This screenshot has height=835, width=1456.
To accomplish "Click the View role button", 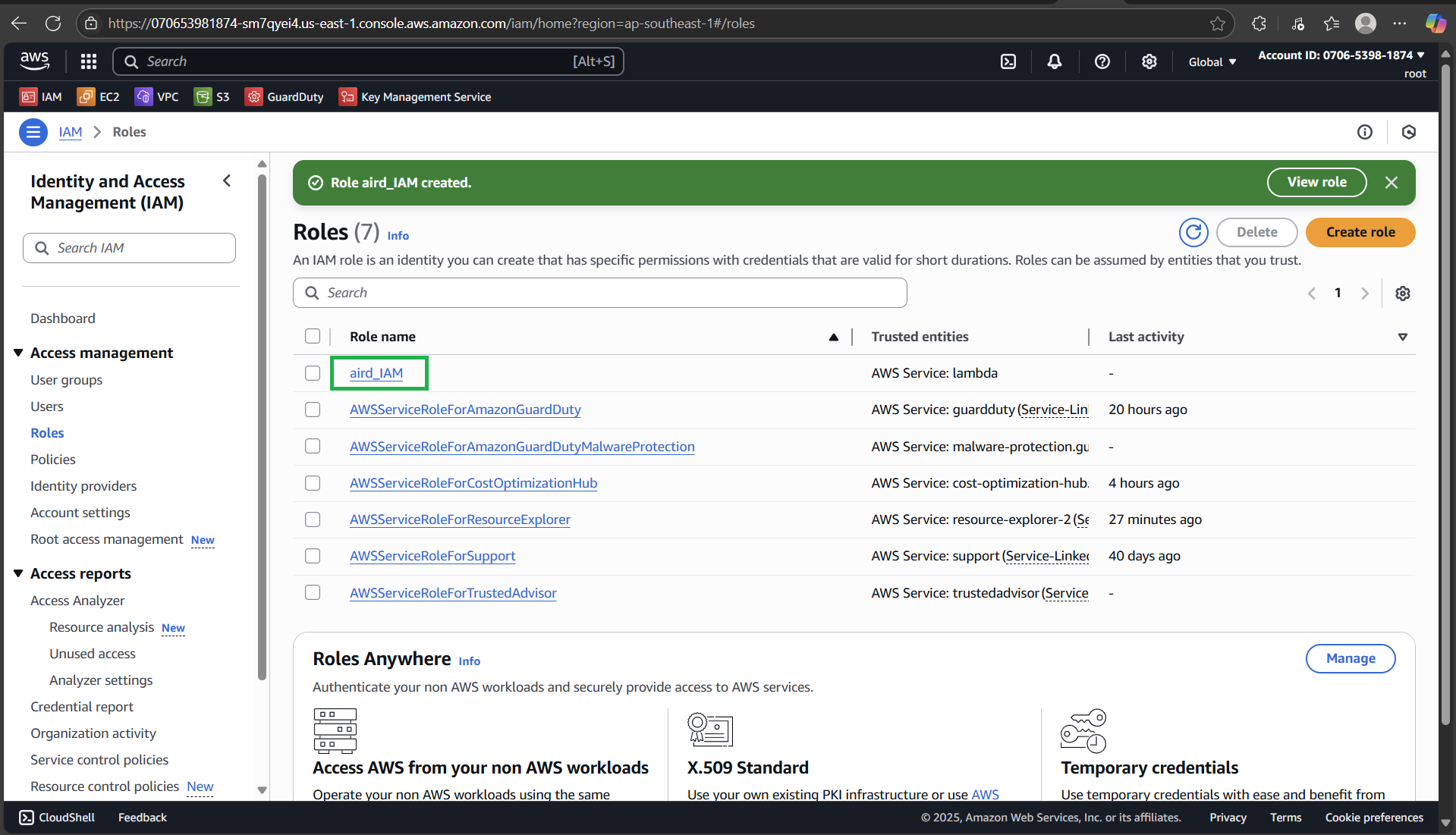I will [1317, 182].
